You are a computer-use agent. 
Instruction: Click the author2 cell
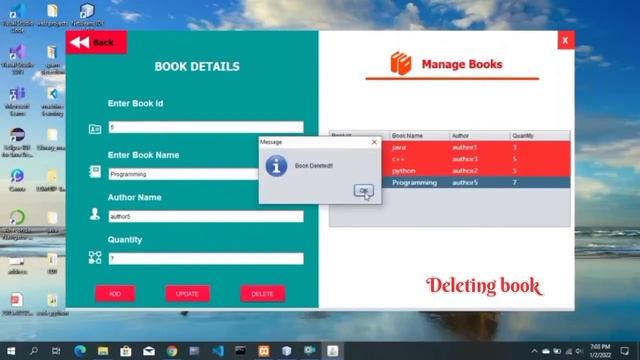(480, 171)
